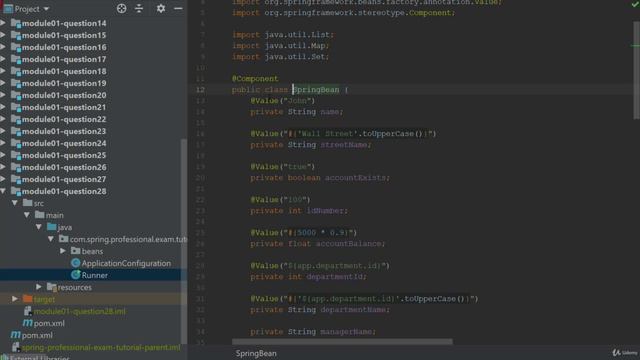Select module01-question26 module folder icon
Viewport: 640px width, 360px height.
click(x=16, y=167)
